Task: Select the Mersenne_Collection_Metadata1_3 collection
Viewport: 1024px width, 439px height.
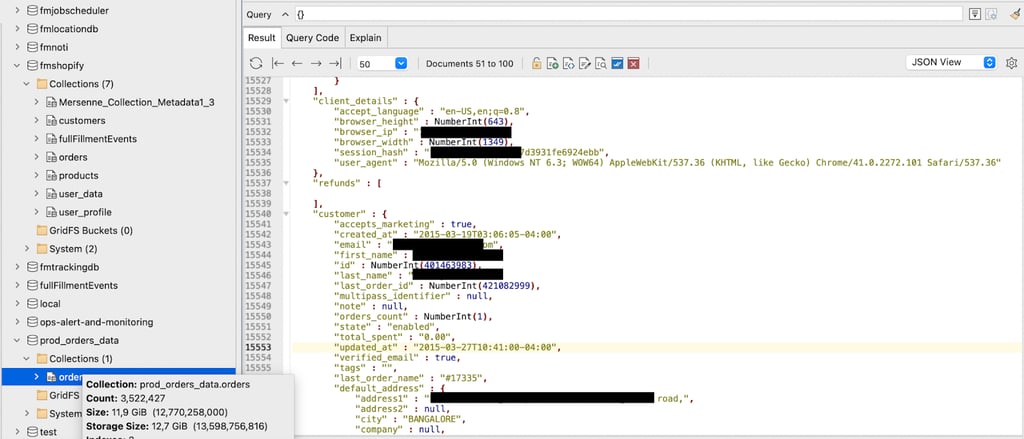Action: (136, 102)
